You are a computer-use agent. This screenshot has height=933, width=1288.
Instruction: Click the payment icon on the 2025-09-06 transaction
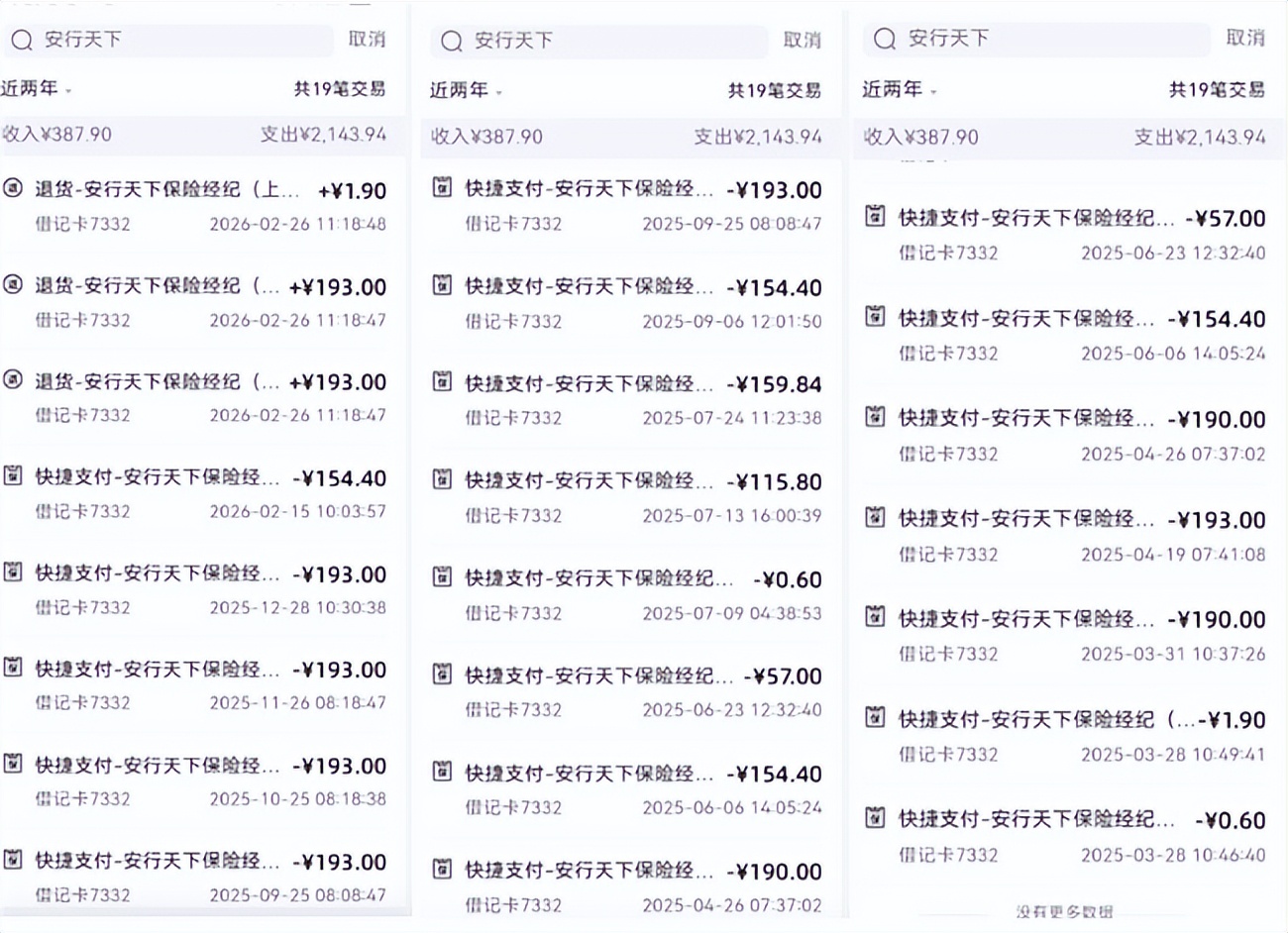pos(443,286)
